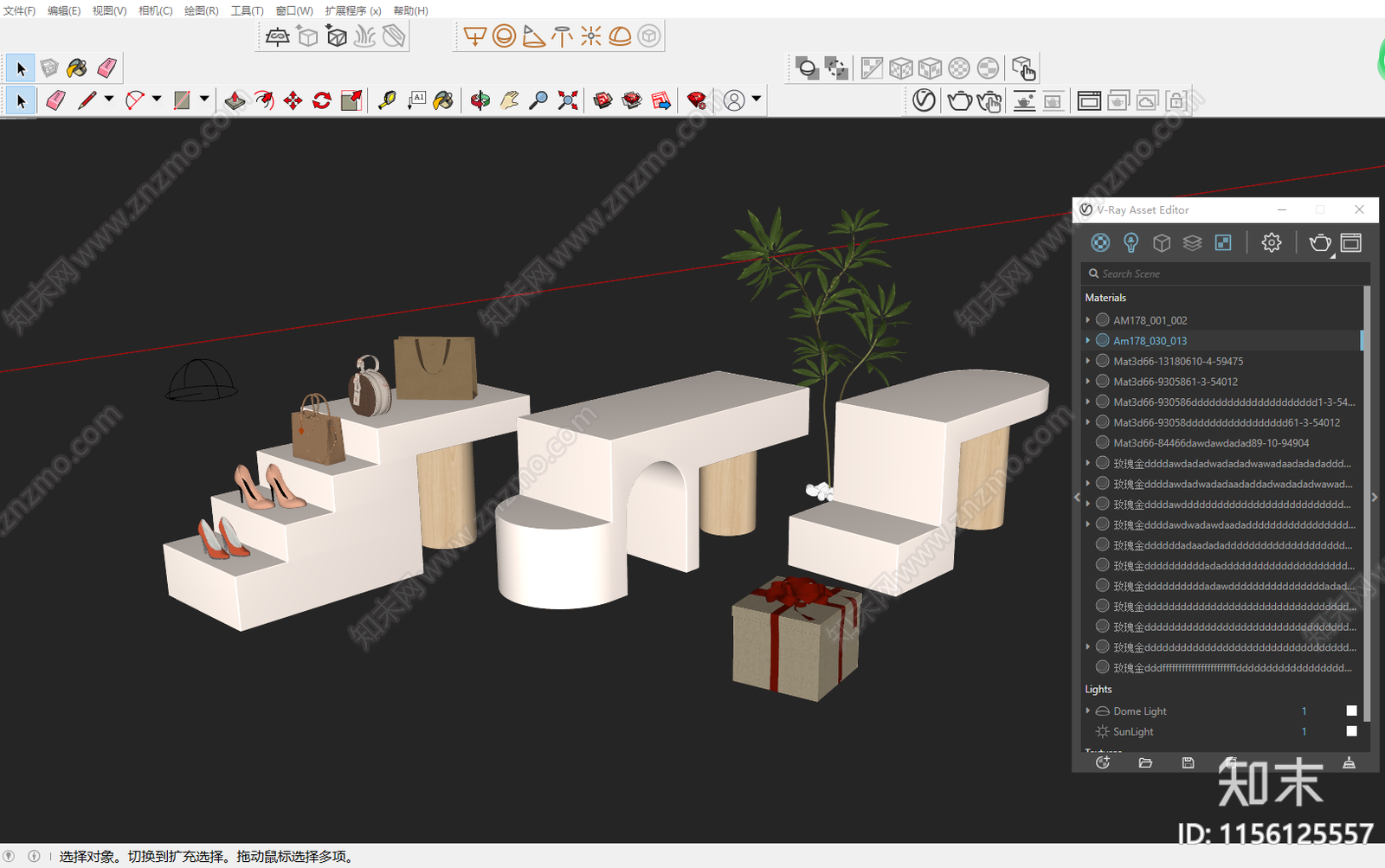Click save asset disk button

pyautogui.click(x=1188, y=763)
